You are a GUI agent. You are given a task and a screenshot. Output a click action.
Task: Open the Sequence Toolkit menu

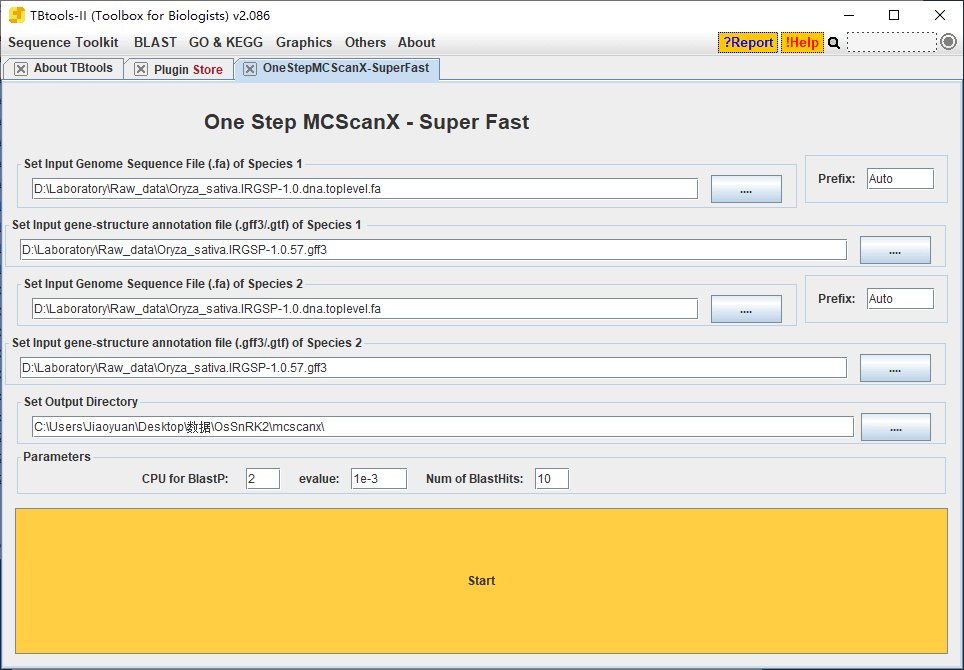(x=63, y=42)
